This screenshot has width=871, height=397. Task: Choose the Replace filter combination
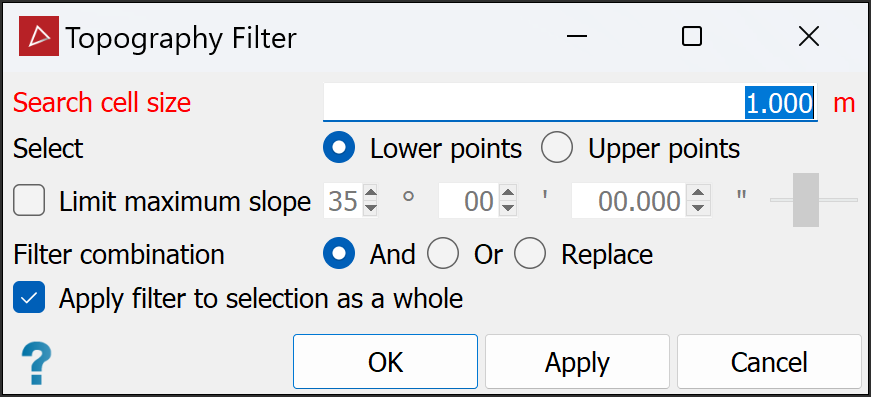click(530, 254)
